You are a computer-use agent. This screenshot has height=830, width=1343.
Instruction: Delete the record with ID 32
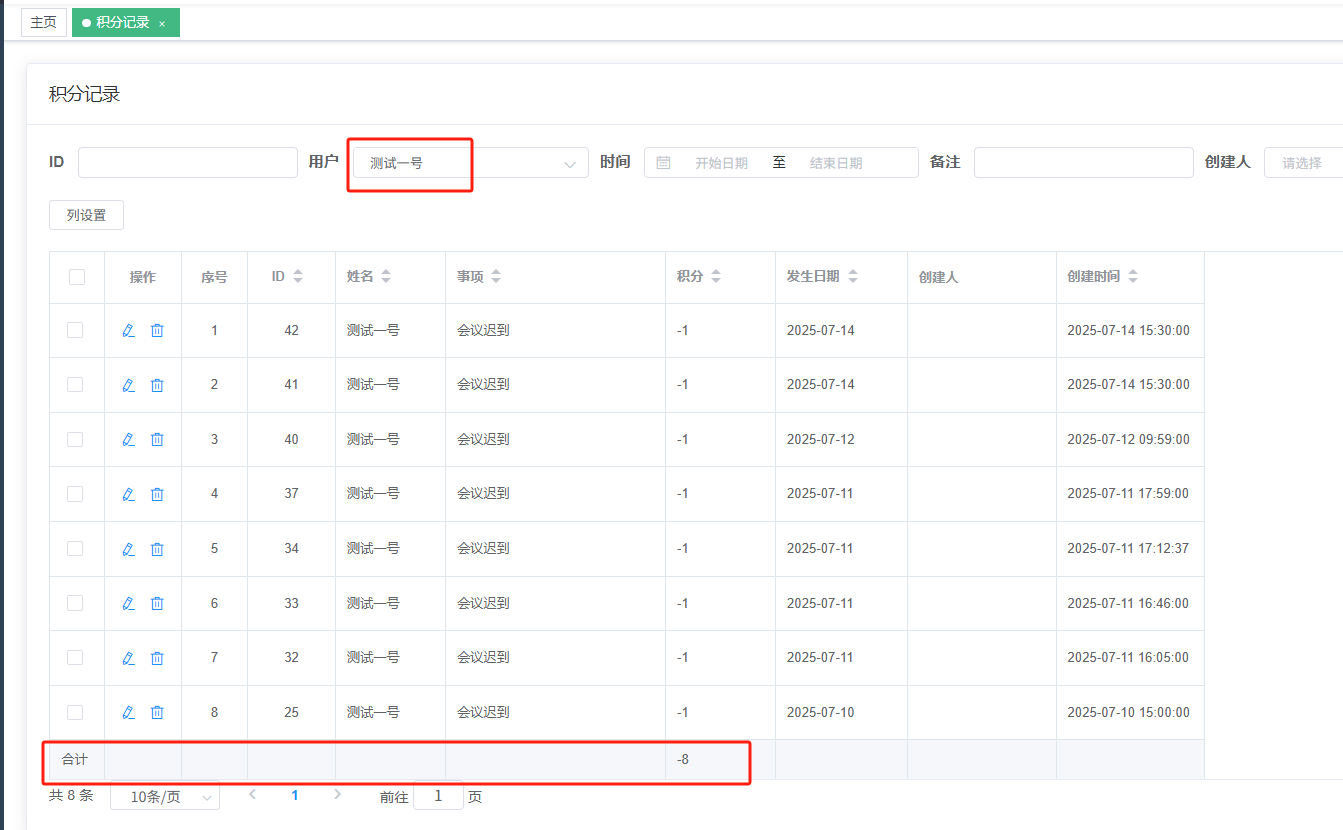click(157, 658)
